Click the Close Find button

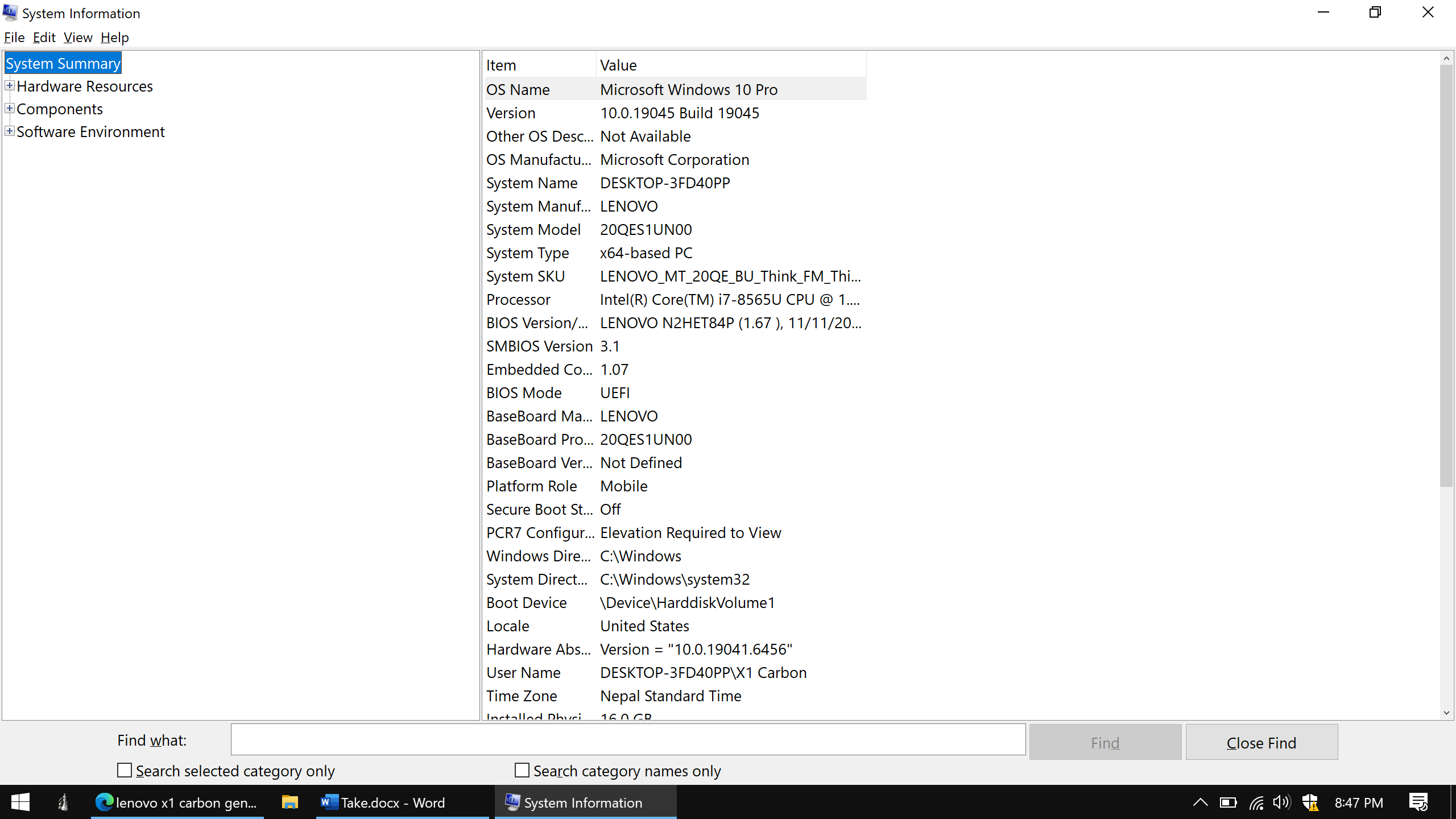coord(1261,742)
